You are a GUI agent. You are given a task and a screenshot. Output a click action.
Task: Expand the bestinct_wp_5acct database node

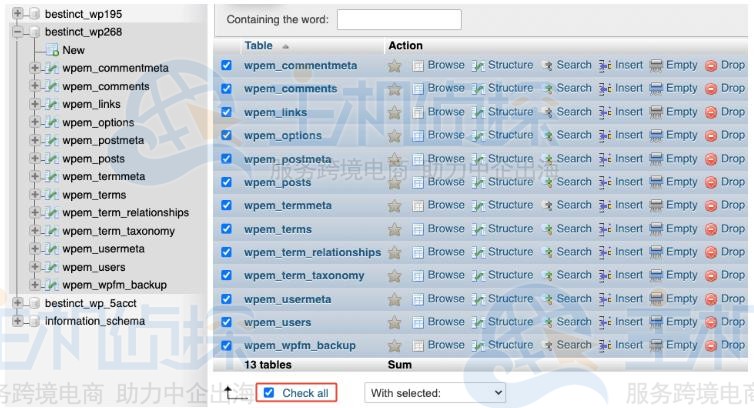pyautogui.click(x=17, y=303)
